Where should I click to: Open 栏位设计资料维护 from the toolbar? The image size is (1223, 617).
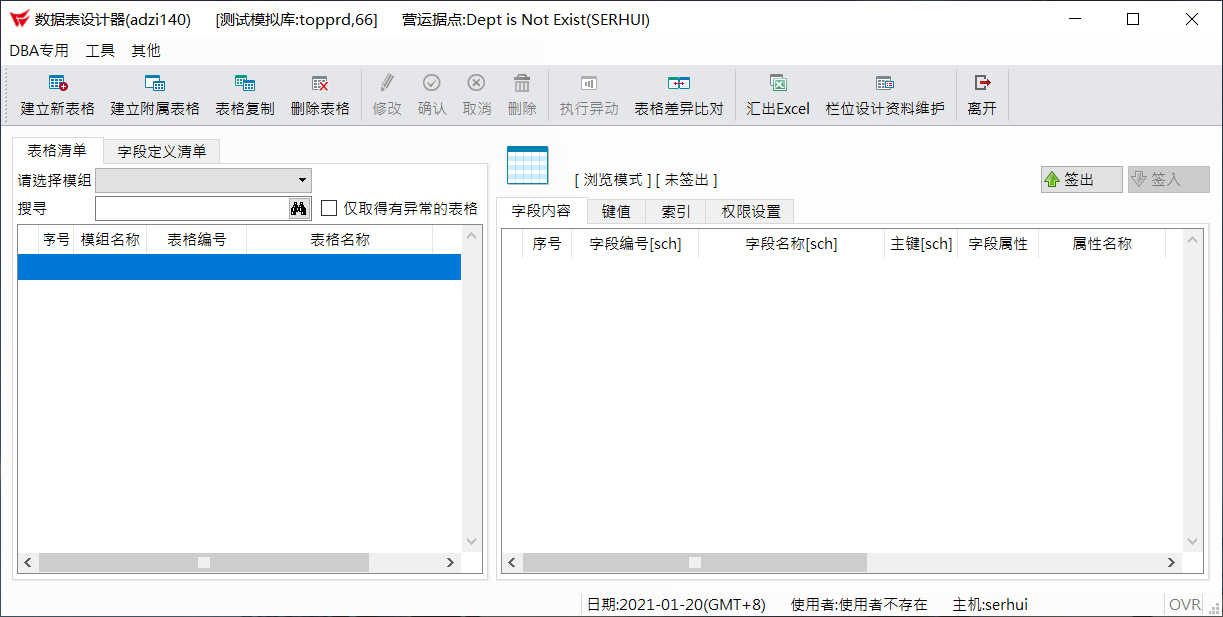click(x=885, y=83)
